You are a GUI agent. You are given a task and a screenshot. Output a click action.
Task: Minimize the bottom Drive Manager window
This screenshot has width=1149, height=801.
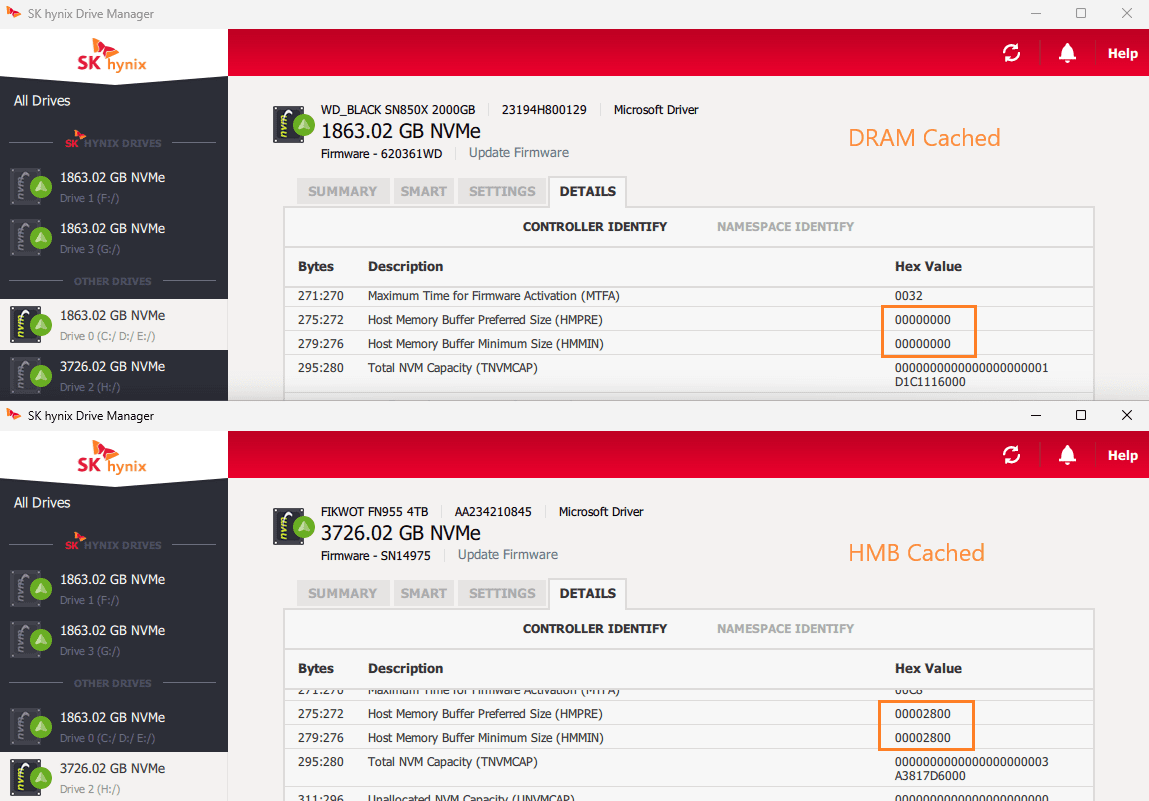tap(1035, 415)
